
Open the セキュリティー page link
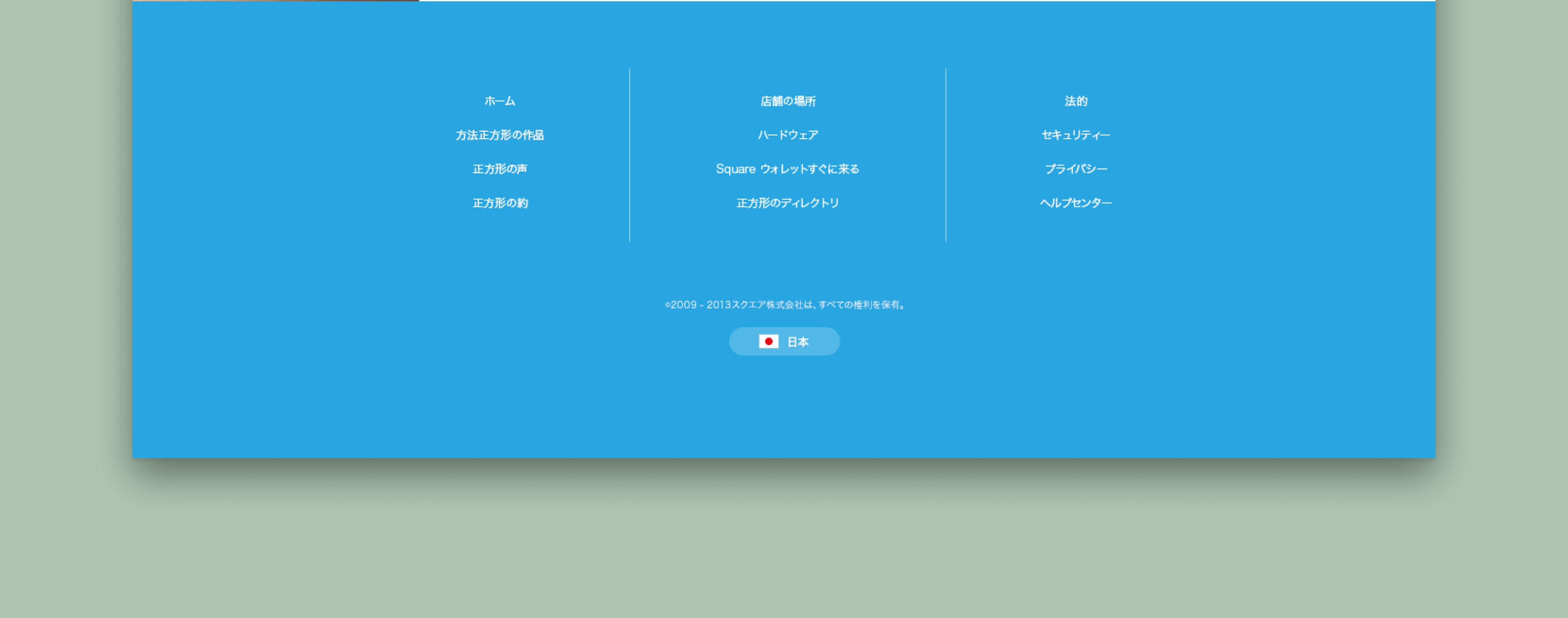pos(1076,135)
